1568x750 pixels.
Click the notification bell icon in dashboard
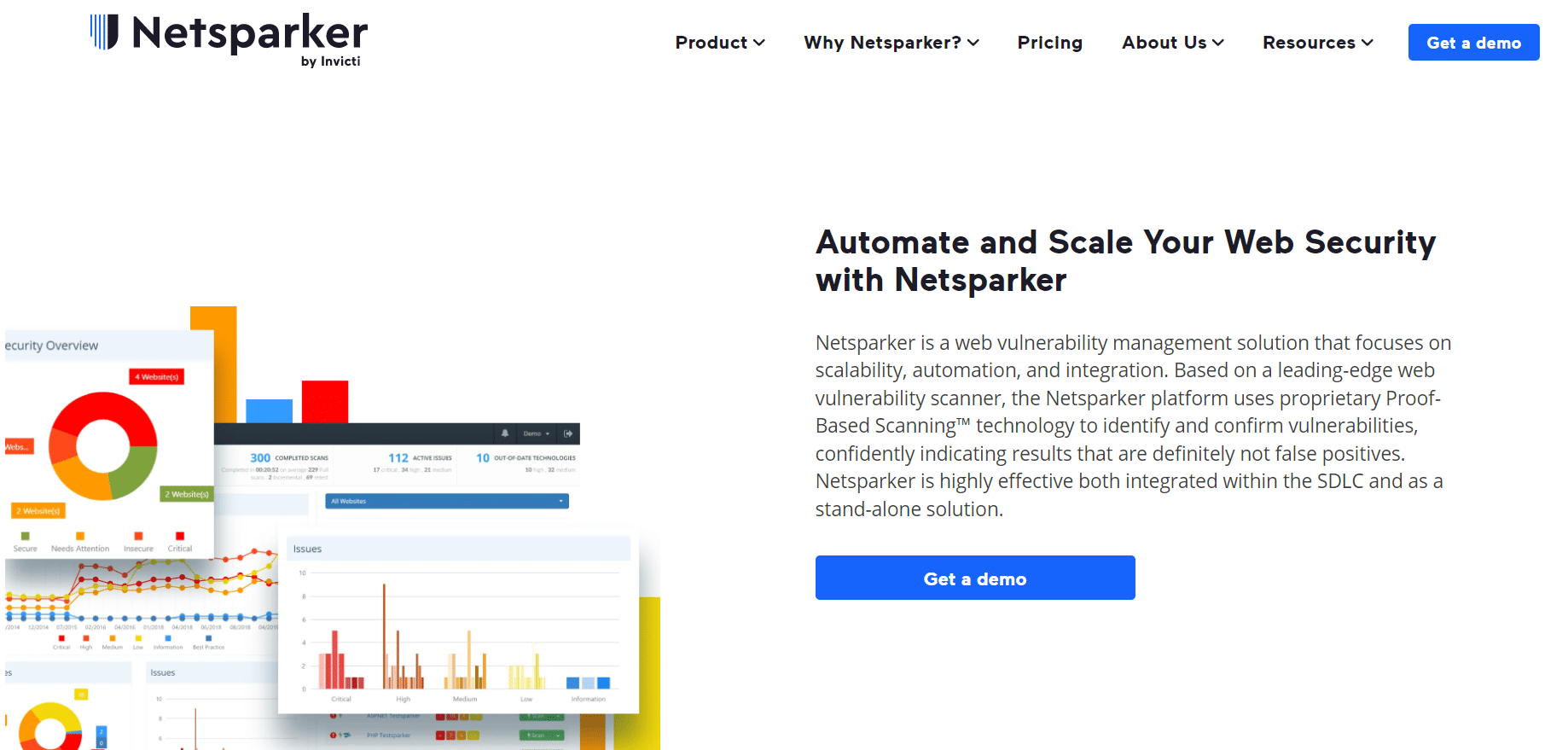click(x=505, y=433)
